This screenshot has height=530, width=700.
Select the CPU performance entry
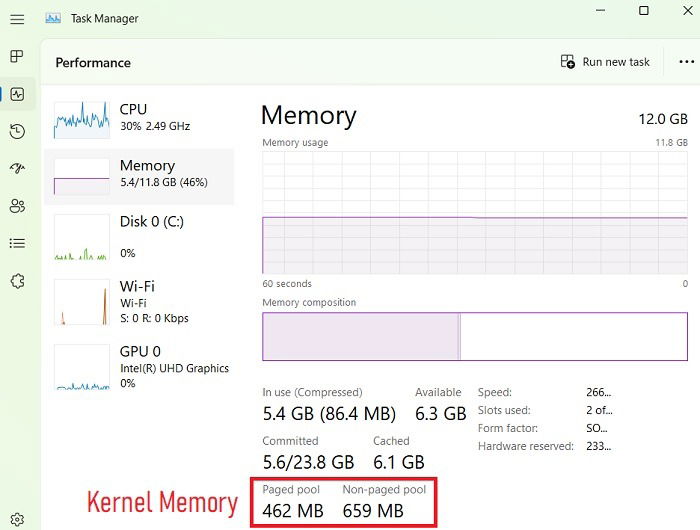pyautogui.click(x=138, y=118)
